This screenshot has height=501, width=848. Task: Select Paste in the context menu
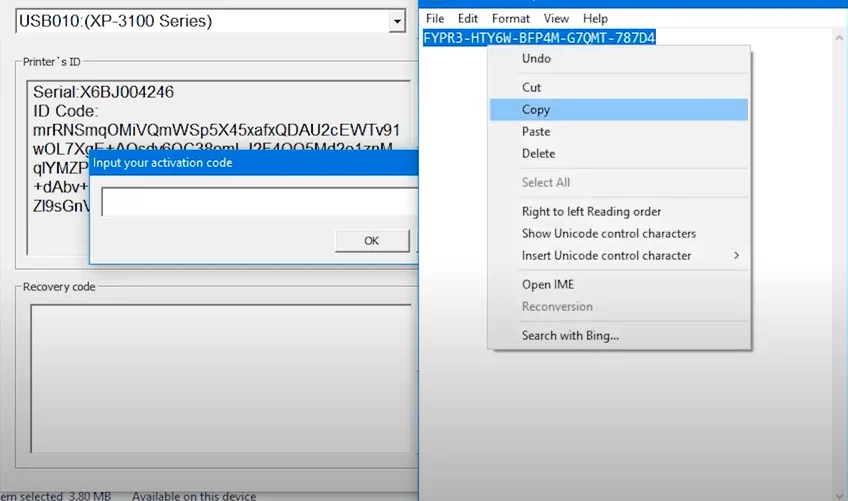pos(536,132)
